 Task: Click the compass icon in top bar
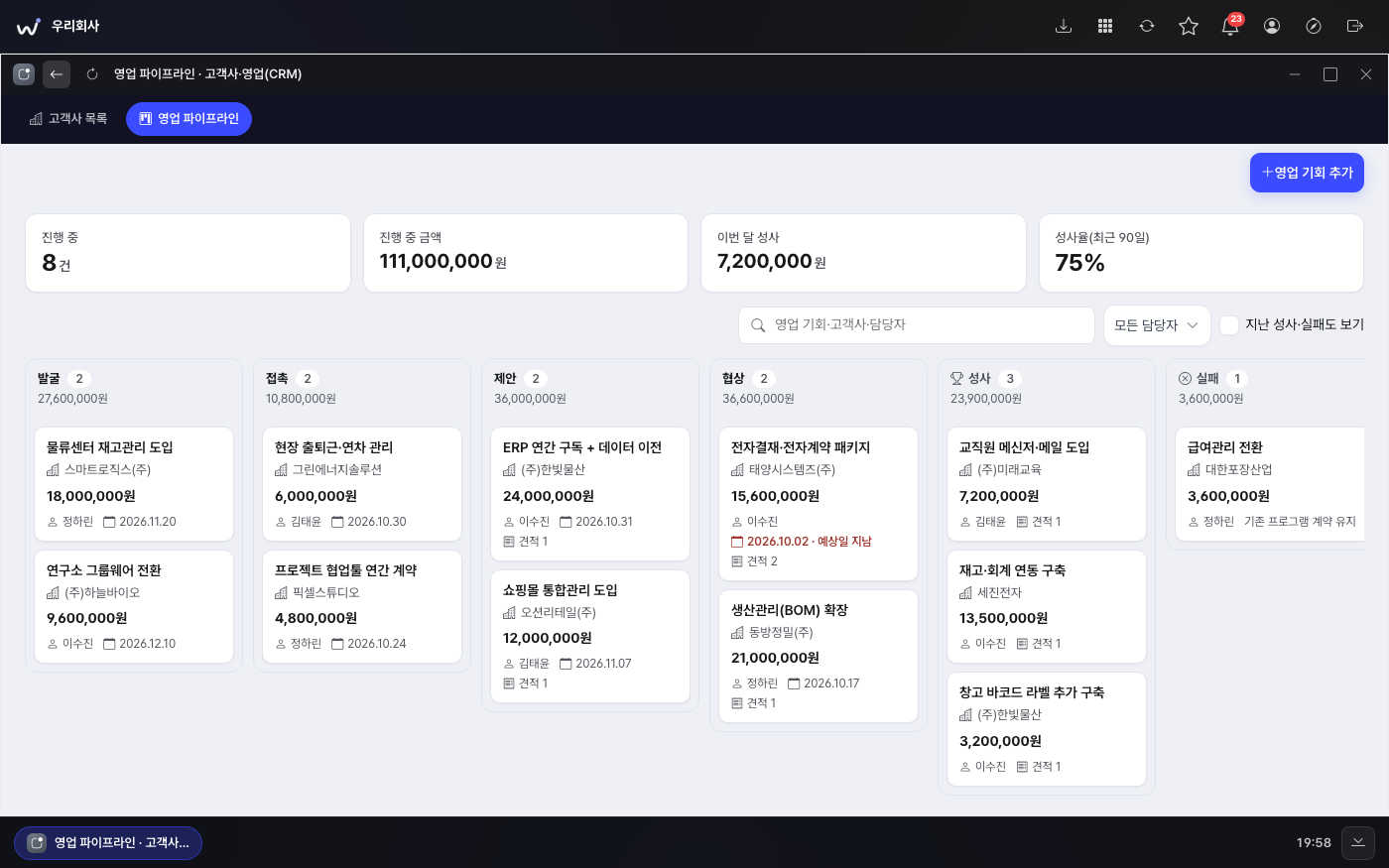coord(1314,27)
